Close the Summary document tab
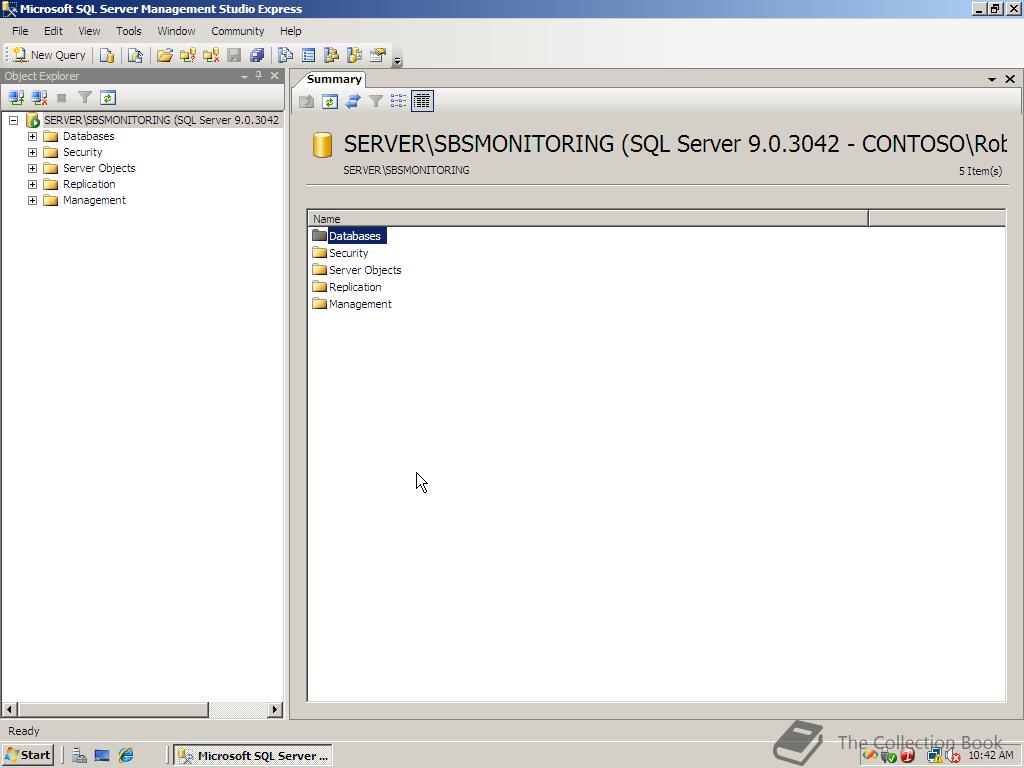The height and width of the screenshot is (768, 1024). (1010, 79)
